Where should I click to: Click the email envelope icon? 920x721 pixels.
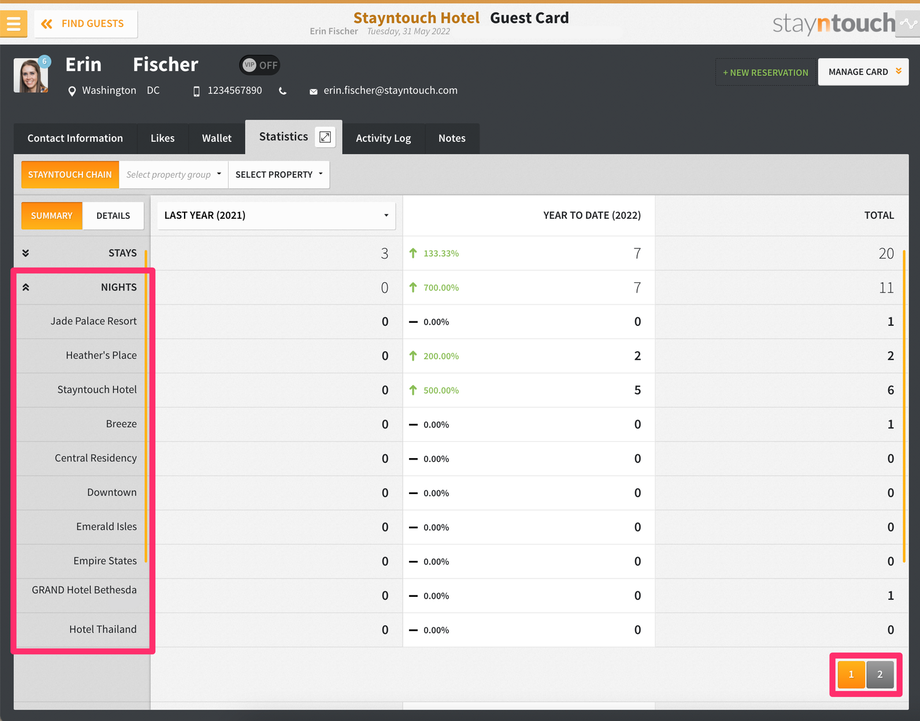click(313, 92)
